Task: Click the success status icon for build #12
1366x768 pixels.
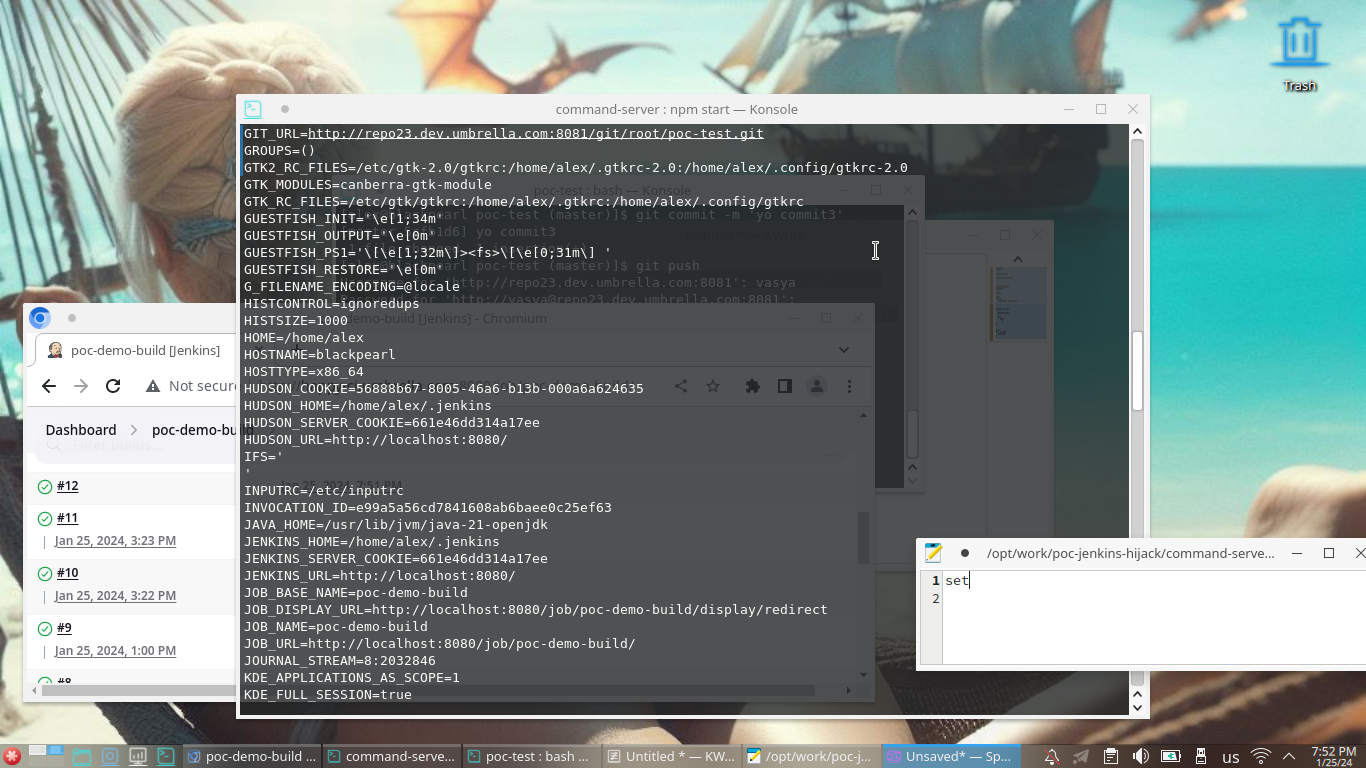Action: [x=45, y=487]
